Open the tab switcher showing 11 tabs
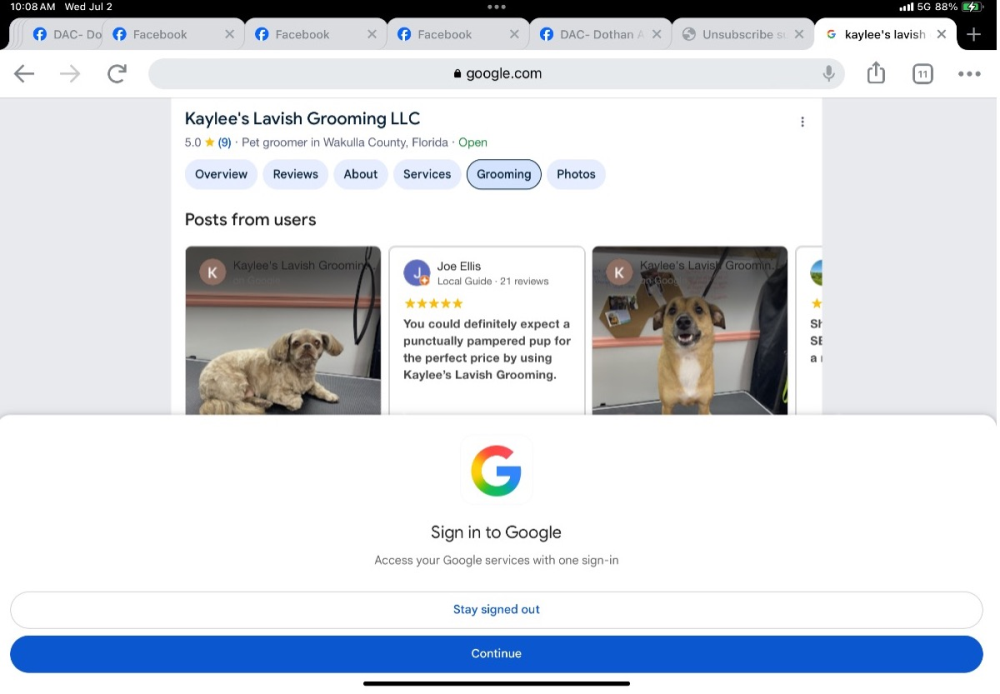This screenshot has height=694, width=1000. 922,74
